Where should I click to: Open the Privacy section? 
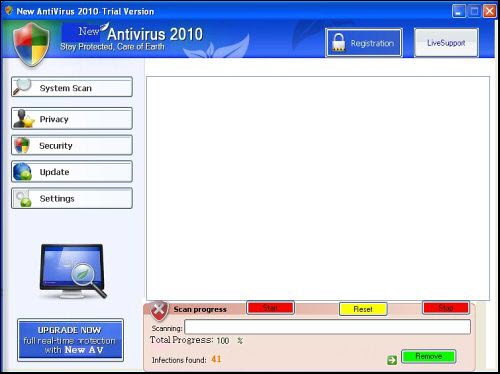click(72, 119)
